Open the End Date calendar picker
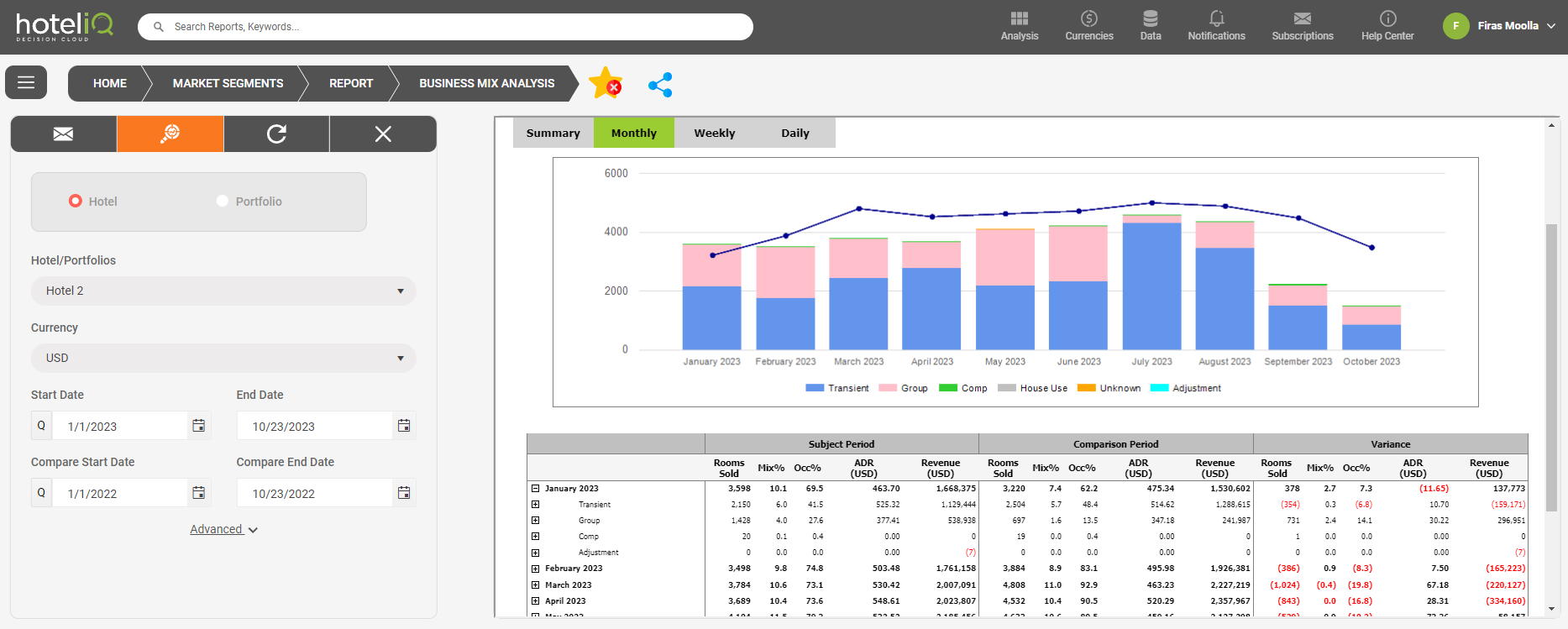Image resolution: width=1568 pixels, height=629 pixels. (x=404, y=426)
